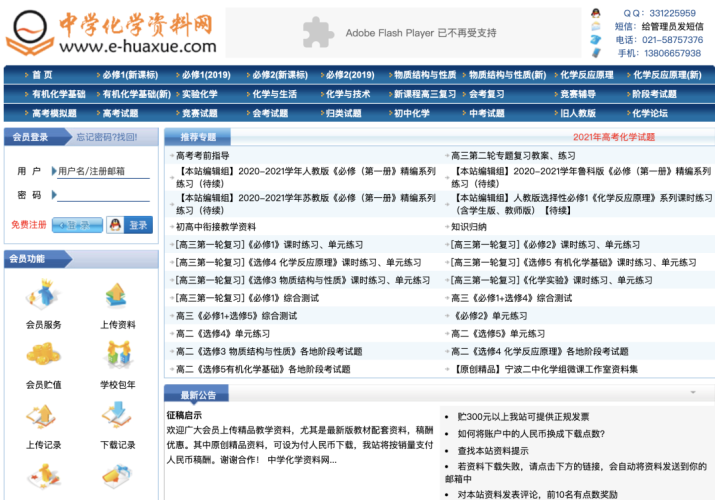Open the 会员贮值 gold coins icon
The height and width of the screenshot is (500, 715).
44,356
